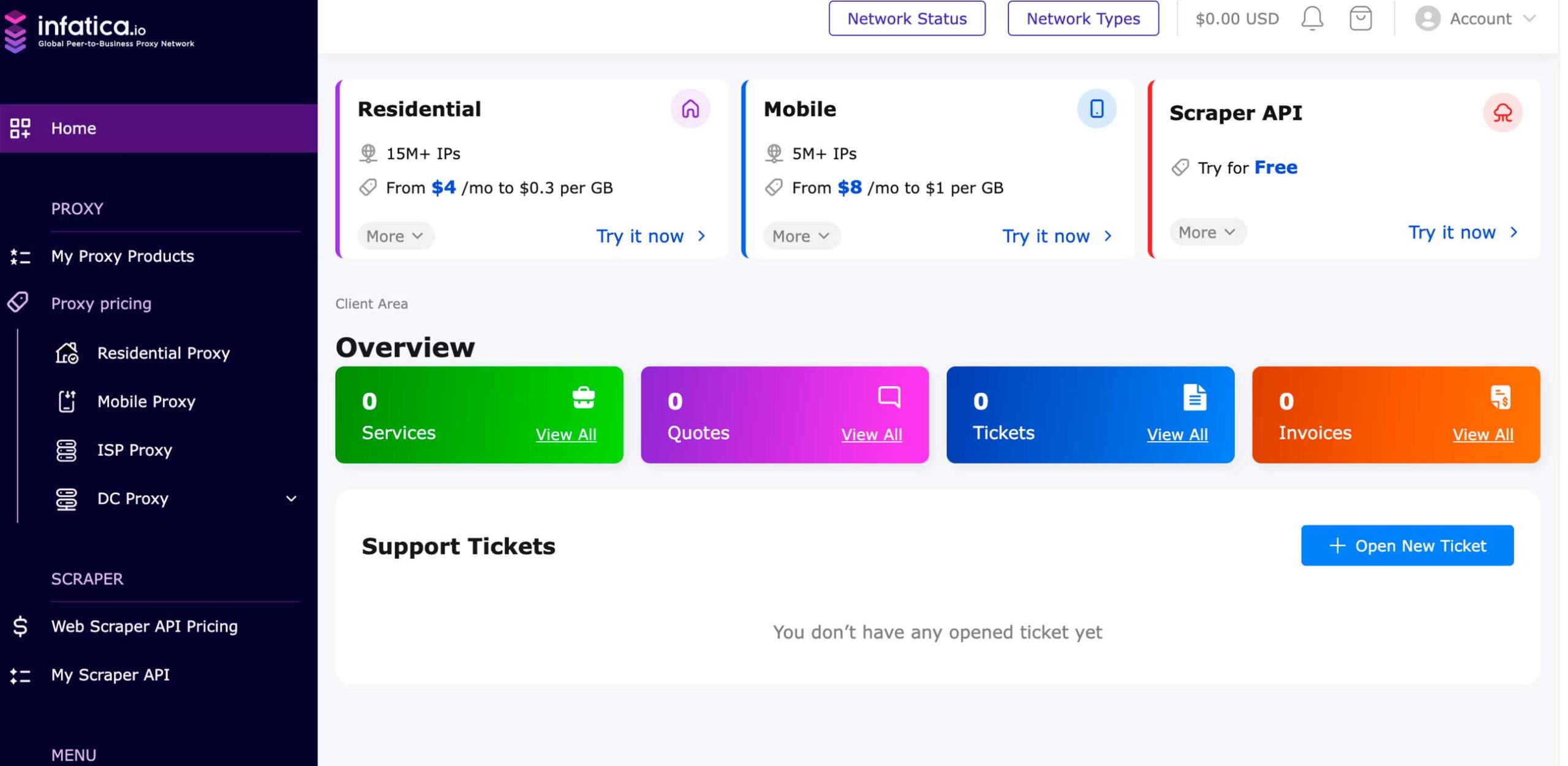Expand More under Mobile card
1568x766 pixels.
[801, 236]
